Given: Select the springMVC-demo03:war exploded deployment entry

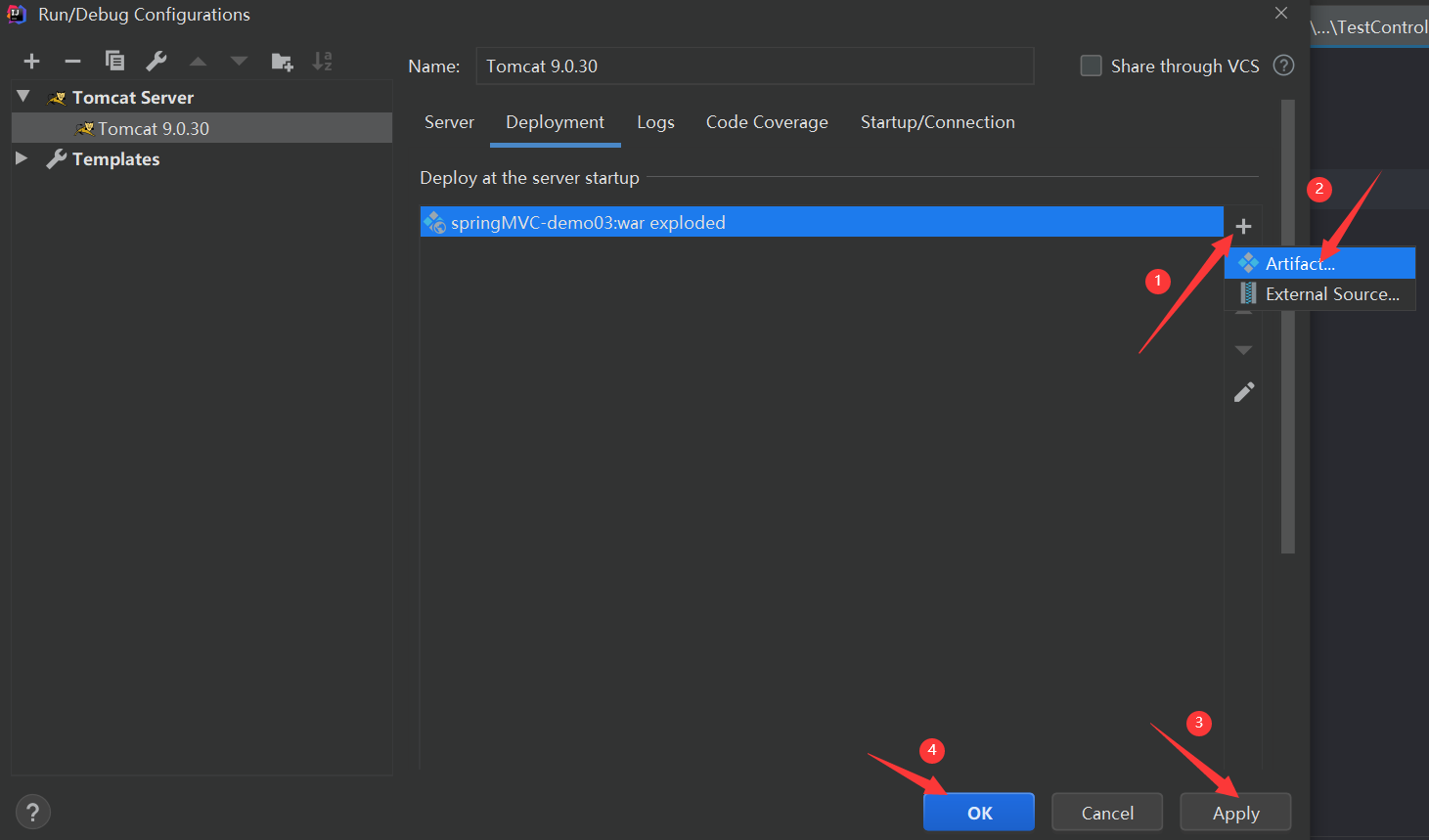Looking at the screenshot, I should [822, 222].
